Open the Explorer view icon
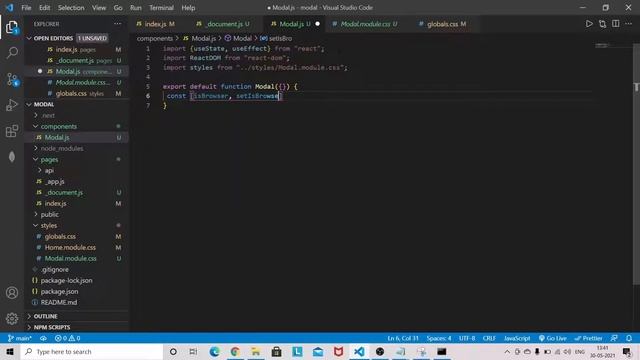The width and height of the screenshot is (640, 360). 12,27
